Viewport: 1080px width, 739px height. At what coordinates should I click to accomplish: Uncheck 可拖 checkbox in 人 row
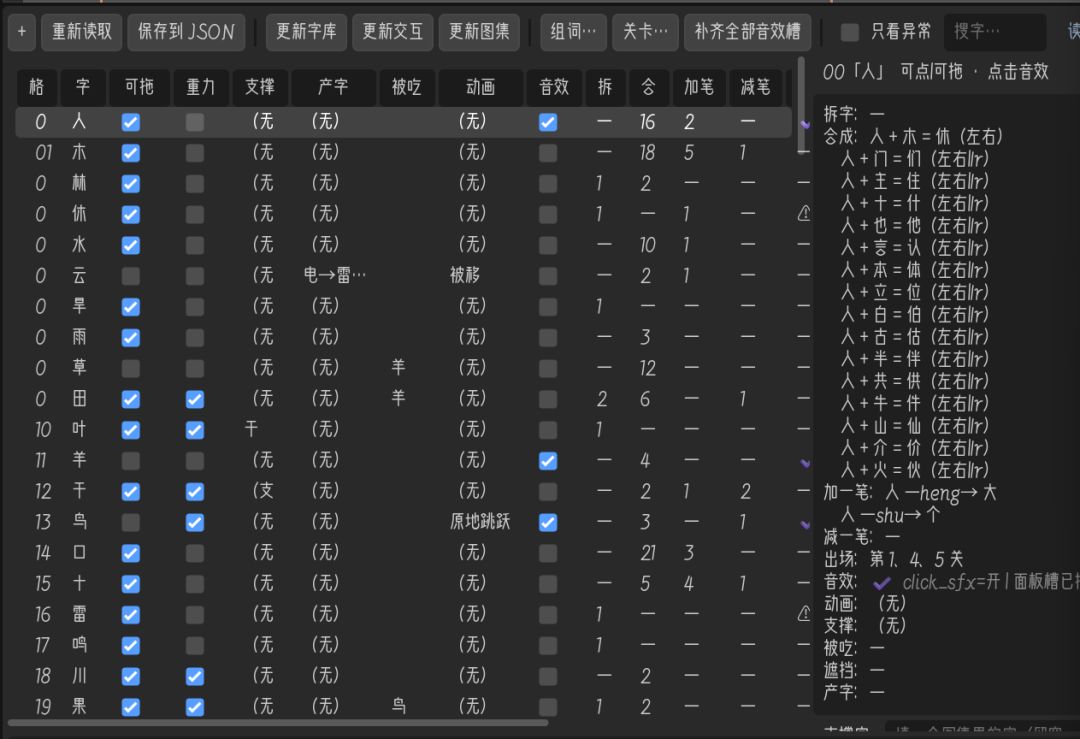click(x=131, y=123)
